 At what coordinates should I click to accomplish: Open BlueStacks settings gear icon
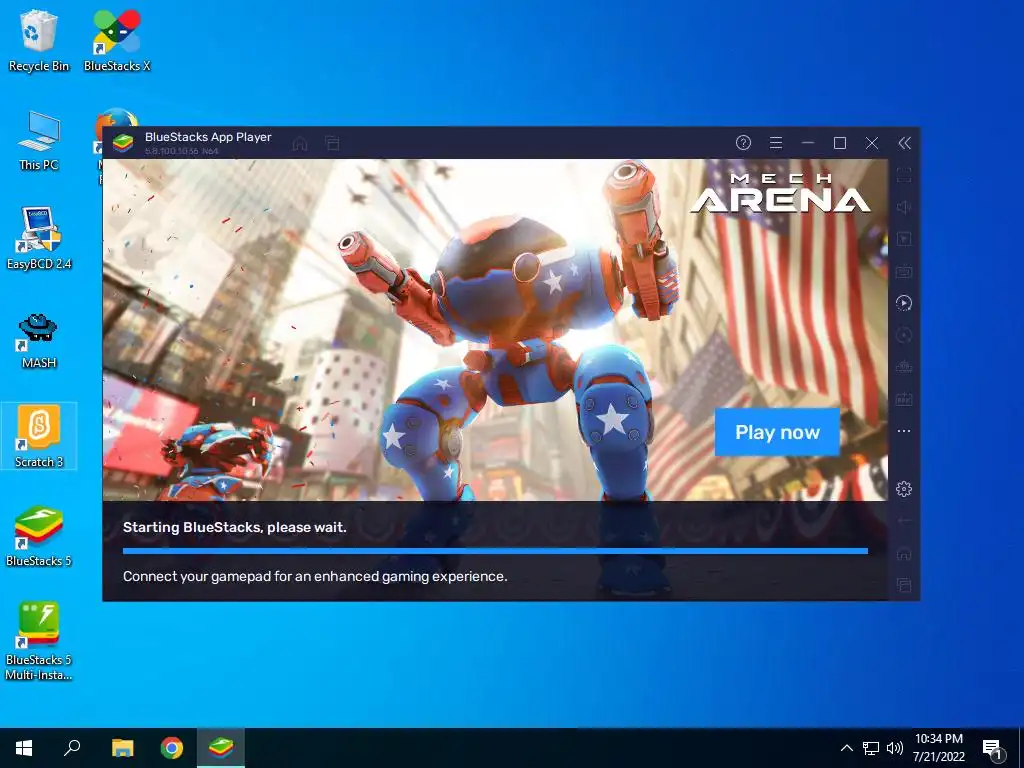tap(904, 488)
